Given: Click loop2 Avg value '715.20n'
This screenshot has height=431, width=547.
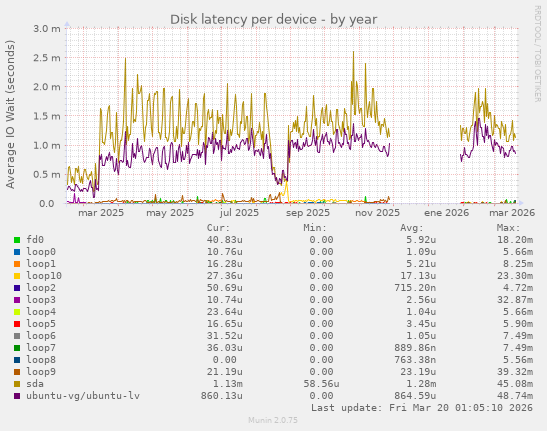Looking at the screenshot, I should (415, 288).
